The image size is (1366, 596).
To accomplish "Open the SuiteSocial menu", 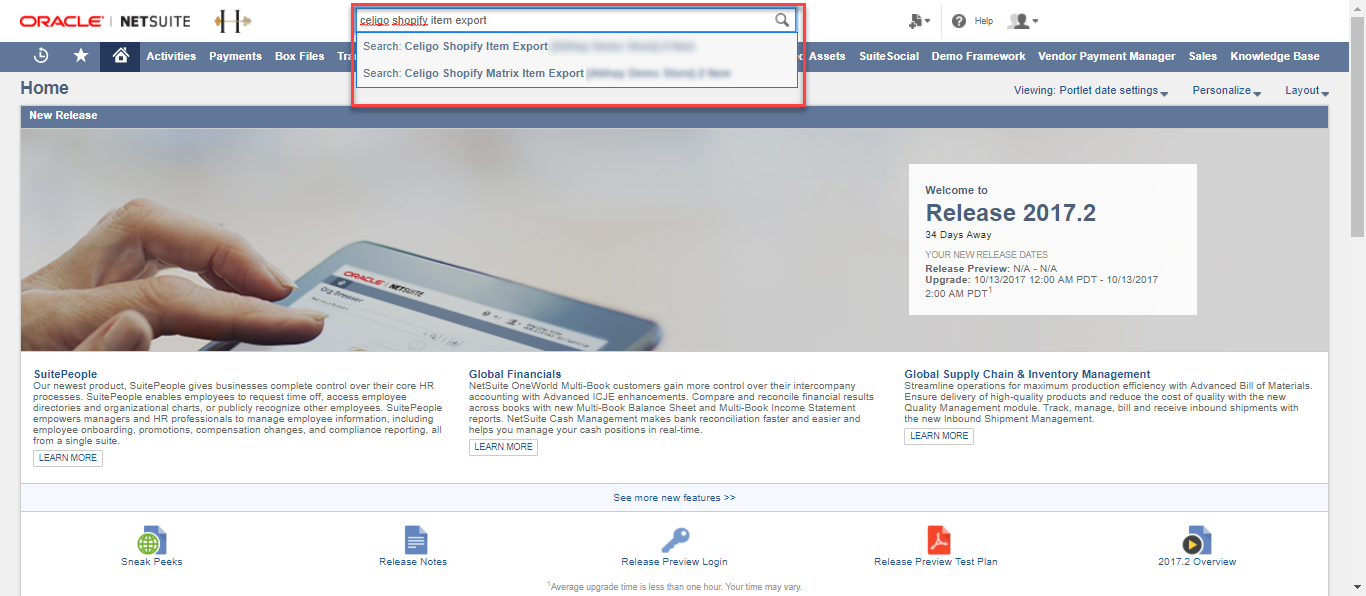I will point(889,56).
